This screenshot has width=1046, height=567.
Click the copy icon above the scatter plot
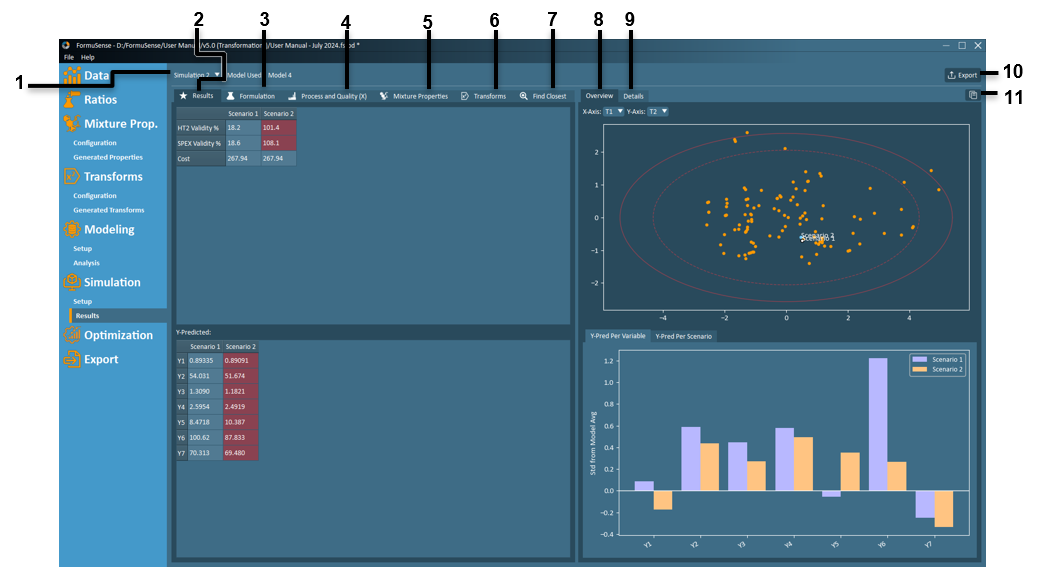pos(972,96)
